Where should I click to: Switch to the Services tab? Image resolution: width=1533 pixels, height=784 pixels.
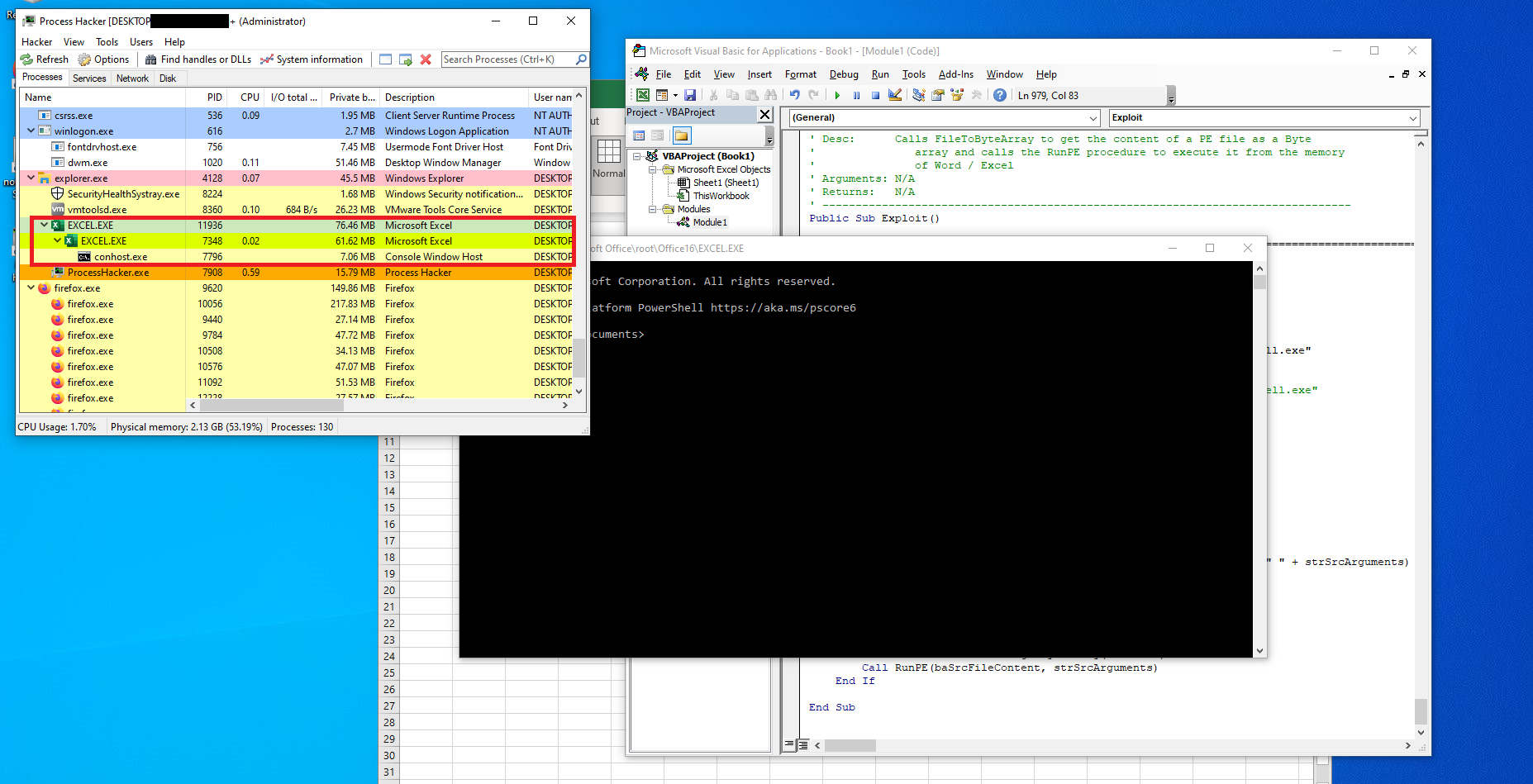click(89, 78)
